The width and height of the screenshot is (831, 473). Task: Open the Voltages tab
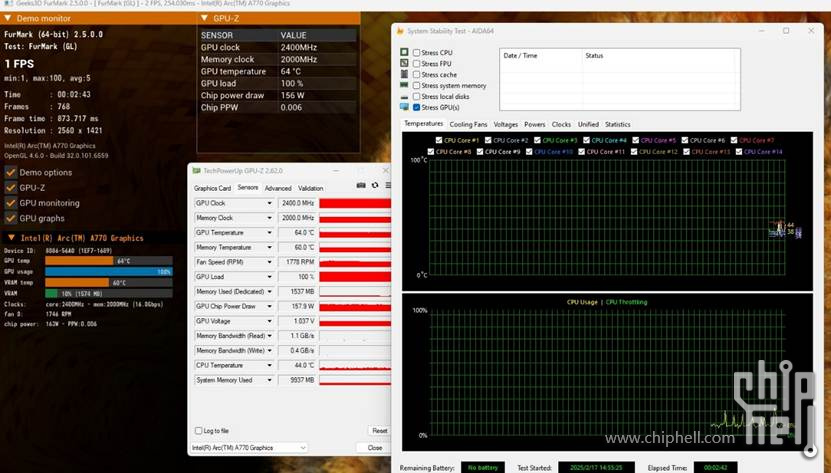[506, 125]
